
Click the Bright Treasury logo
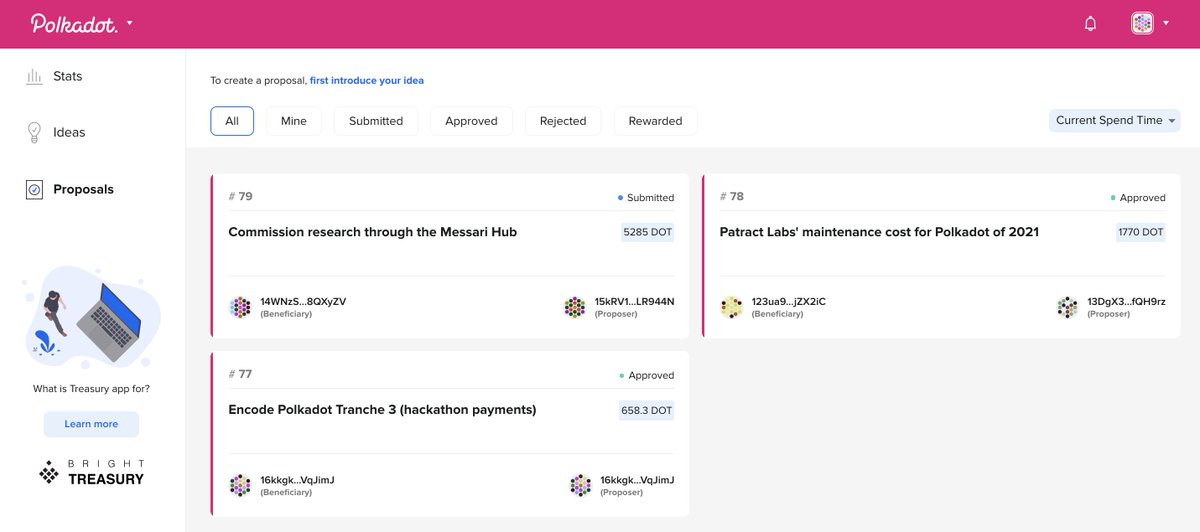click(x=91, y=473)
